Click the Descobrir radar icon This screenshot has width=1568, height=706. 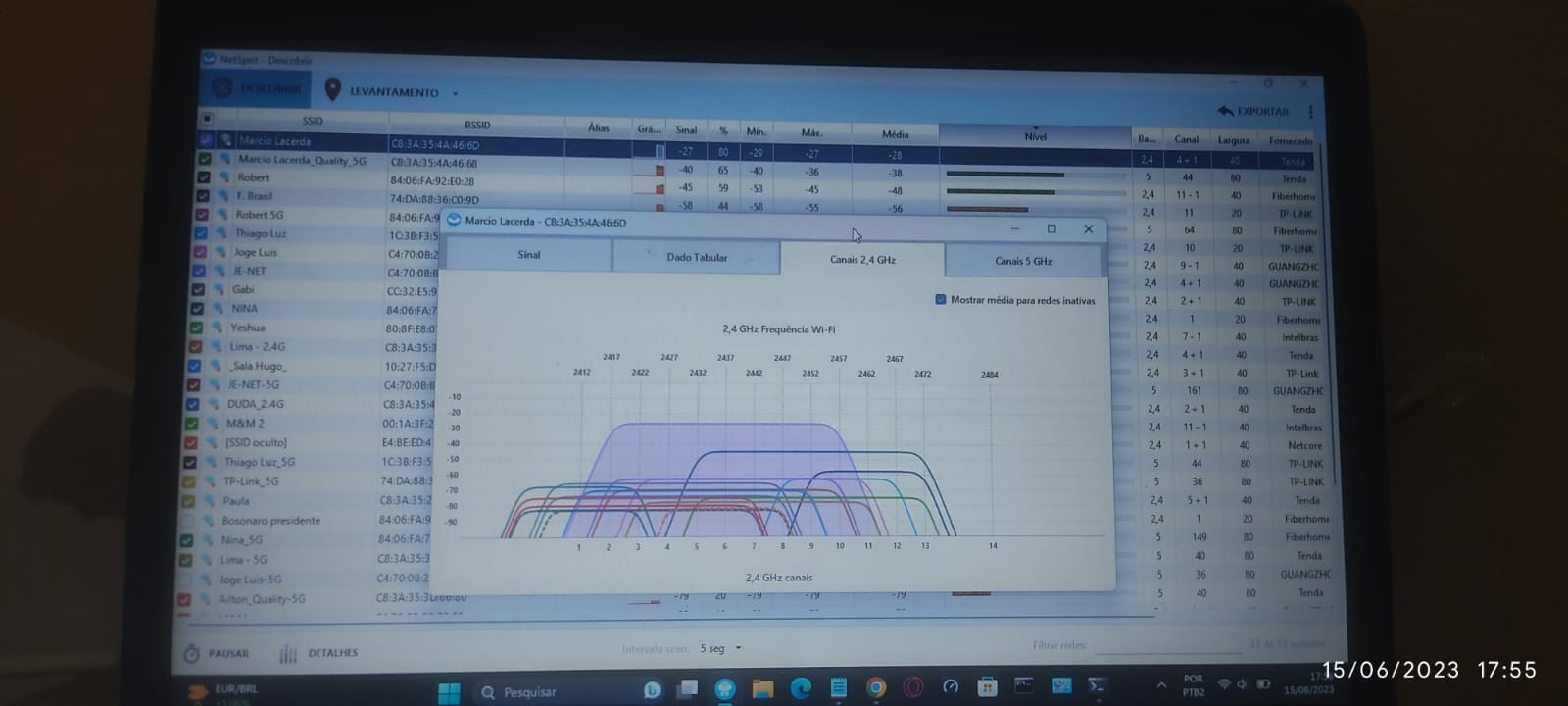222,88
